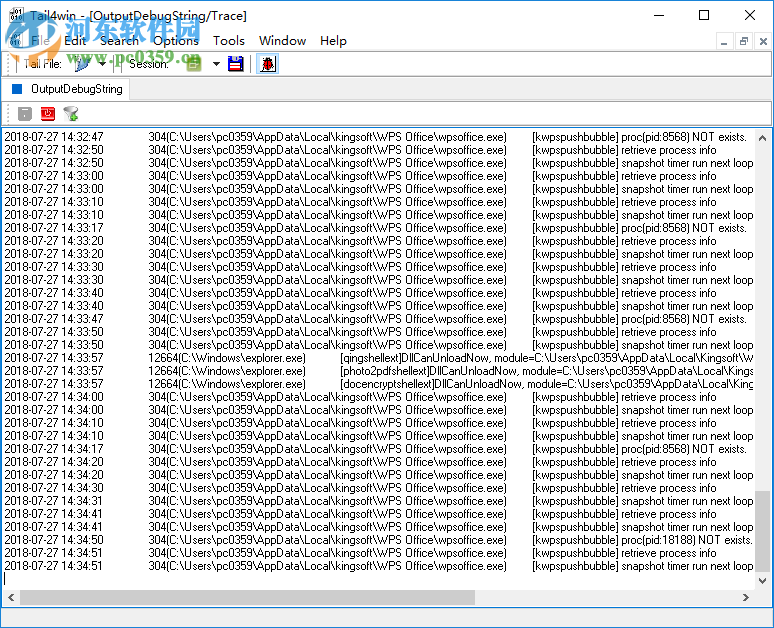Image resolution: width=774 pixels, height=628 pixels.
Task: Open the Edit menu
Action: pos(75,40)
